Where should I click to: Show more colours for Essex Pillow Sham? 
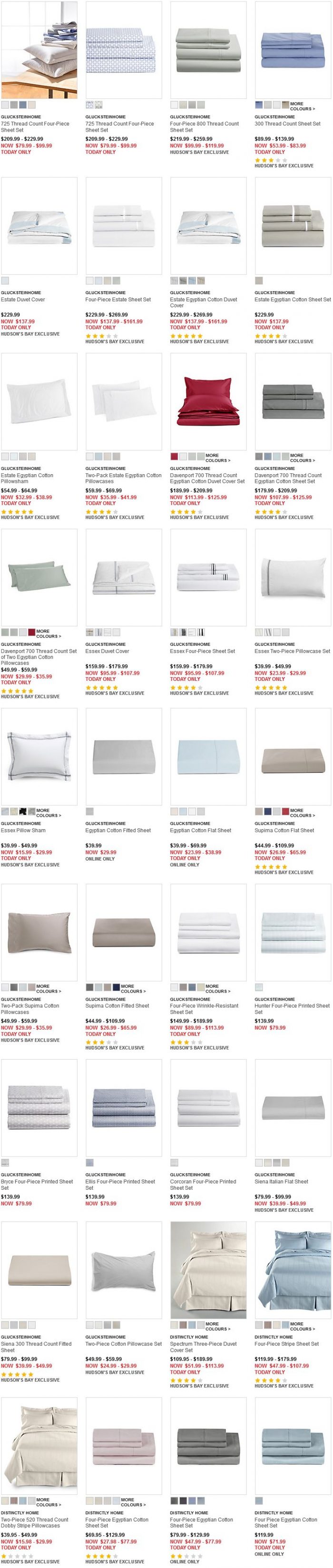click(x=48, y=813)
